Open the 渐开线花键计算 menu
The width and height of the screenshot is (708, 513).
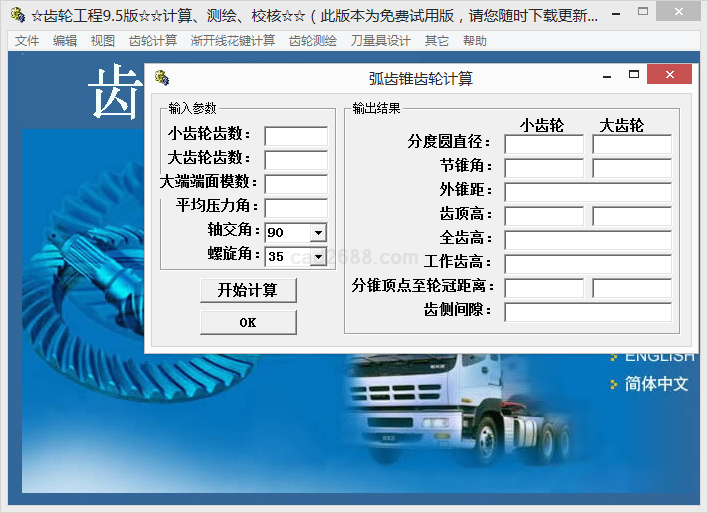[x=233, y=41]
